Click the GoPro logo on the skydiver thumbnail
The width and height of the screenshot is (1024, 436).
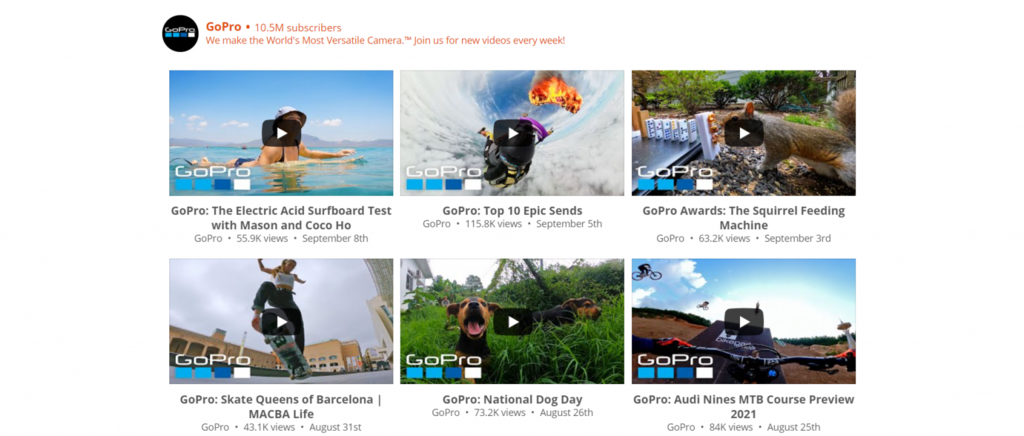pyautogui.click(x=444, y=178)
